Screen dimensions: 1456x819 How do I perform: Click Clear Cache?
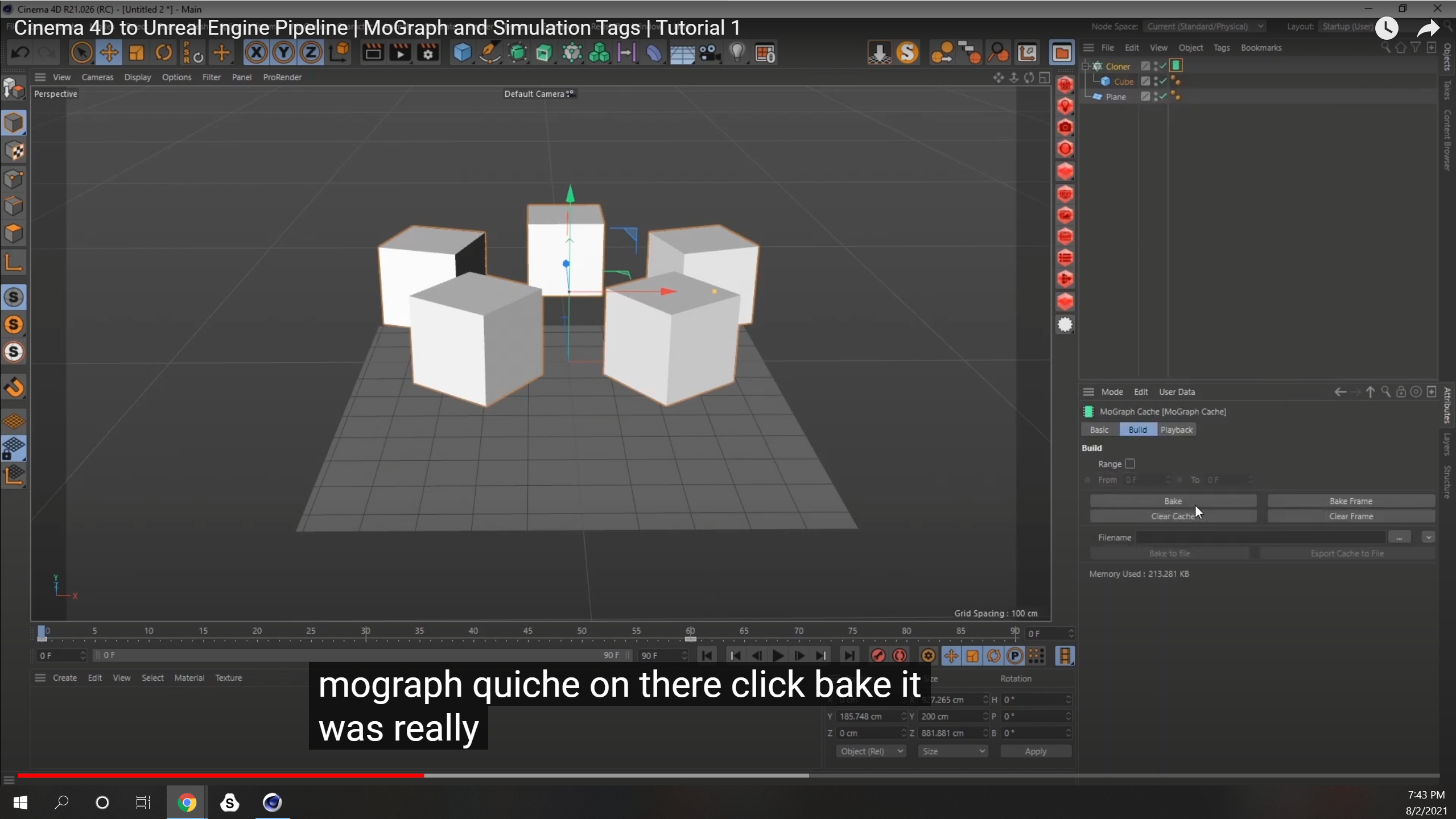(x=1173, y=516)
